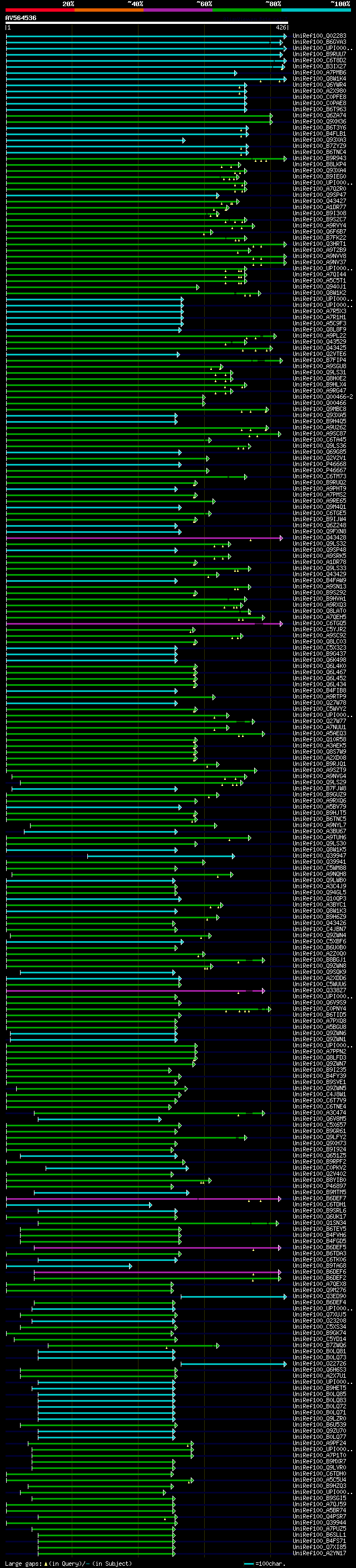The image size is (356, 1568).
Task: Select hit label UniRef100_P46668
Action: point(319,464)
